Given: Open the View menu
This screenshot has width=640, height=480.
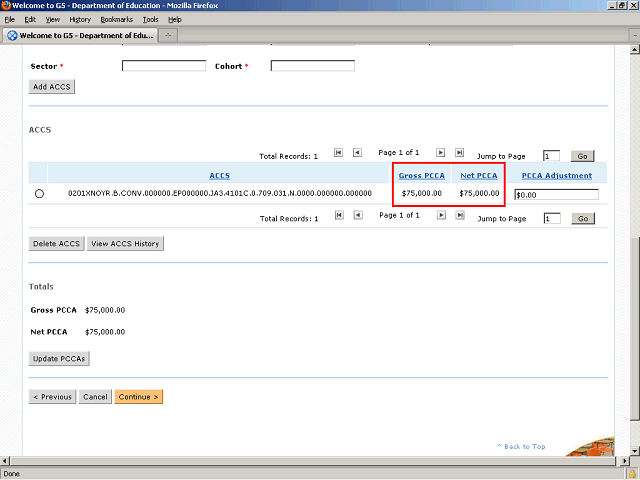Looking at the screenshot, I should tap(53, 20).
